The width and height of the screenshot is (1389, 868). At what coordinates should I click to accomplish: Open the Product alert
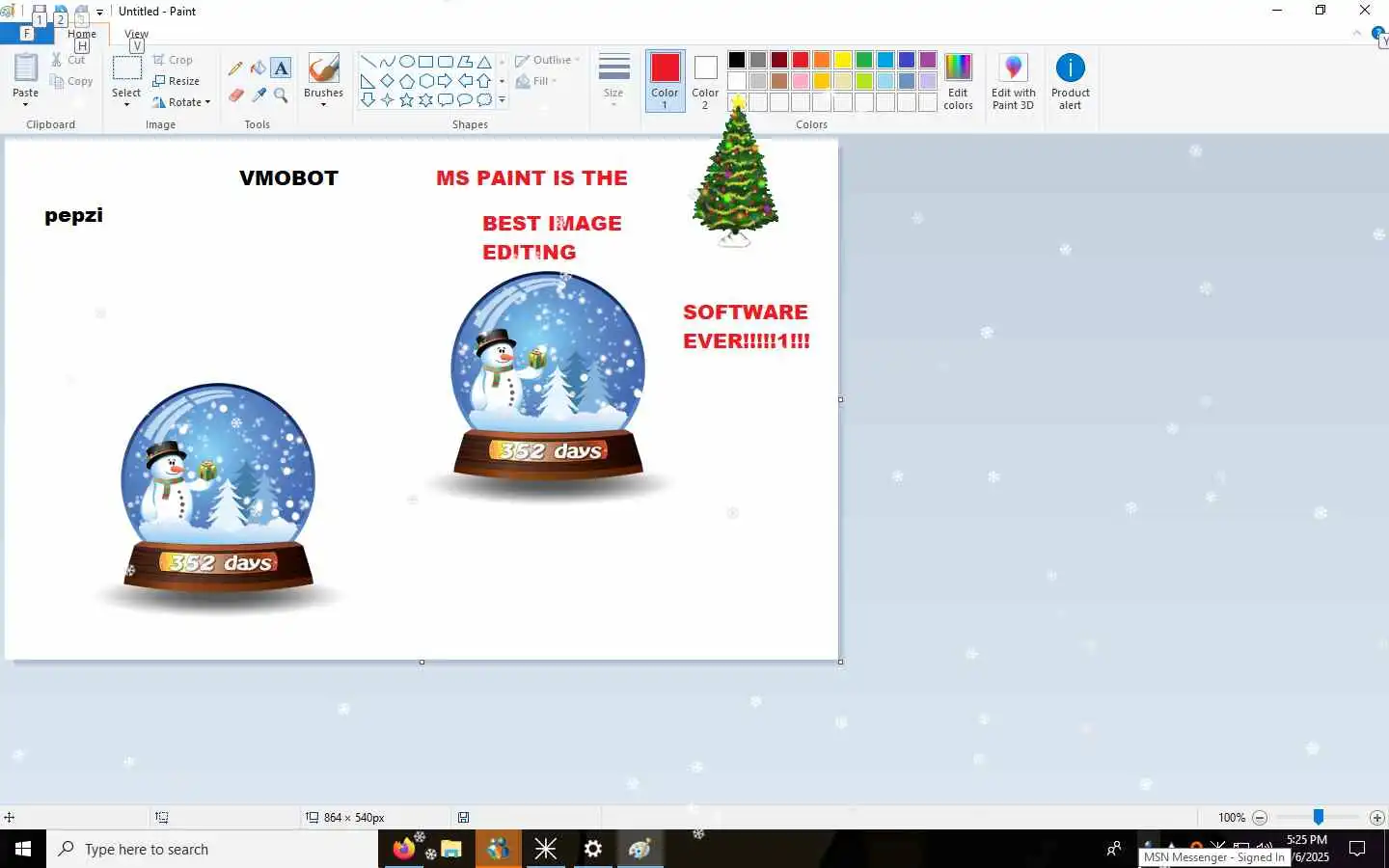pos(1070,81)
